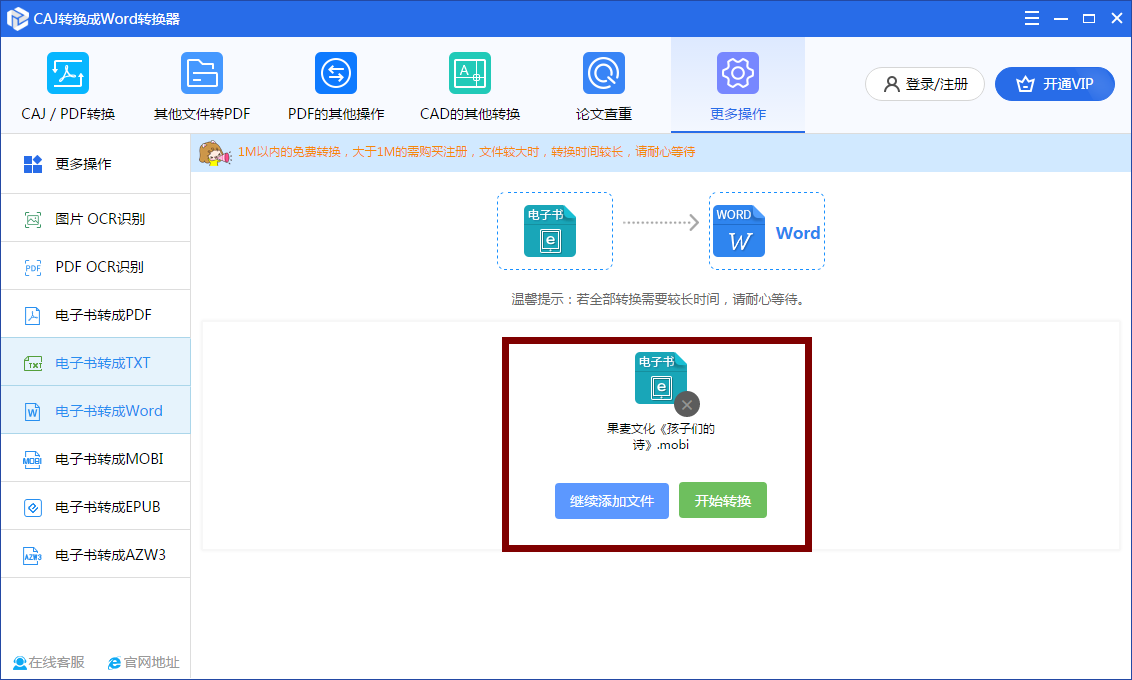Viewport: 1132px width, 680px height.
Task: Click the 温馨提示 hint text
Action: pos(659,300)
